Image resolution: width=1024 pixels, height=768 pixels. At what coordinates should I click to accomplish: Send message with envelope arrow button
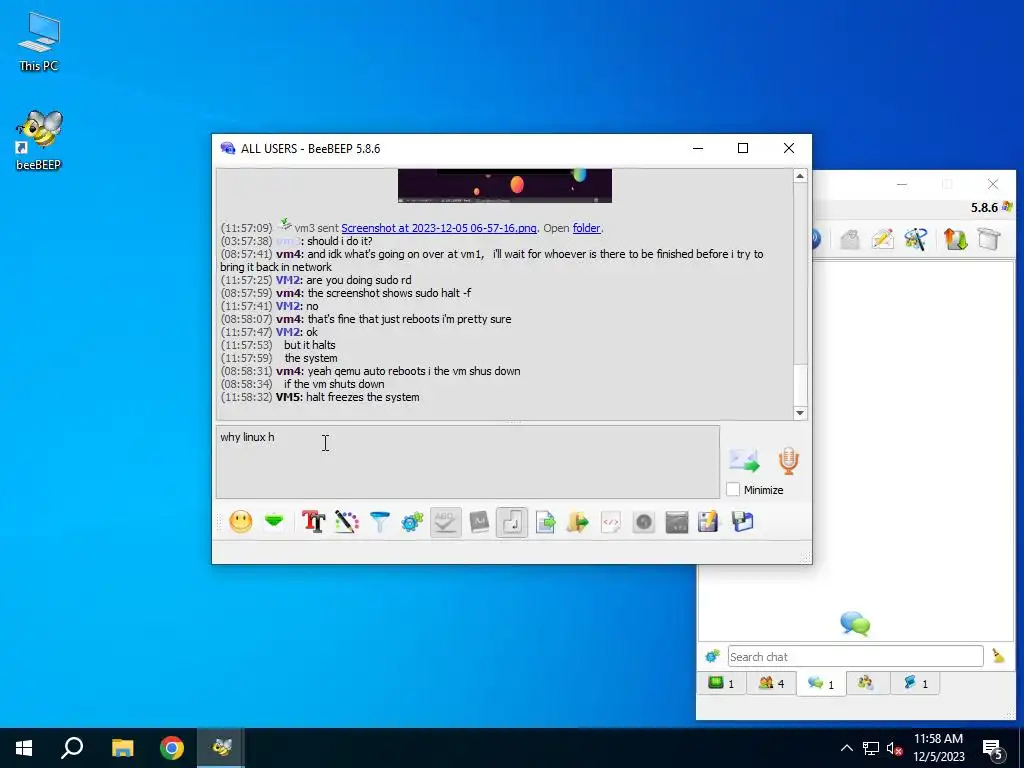click(x=744, y=460)
